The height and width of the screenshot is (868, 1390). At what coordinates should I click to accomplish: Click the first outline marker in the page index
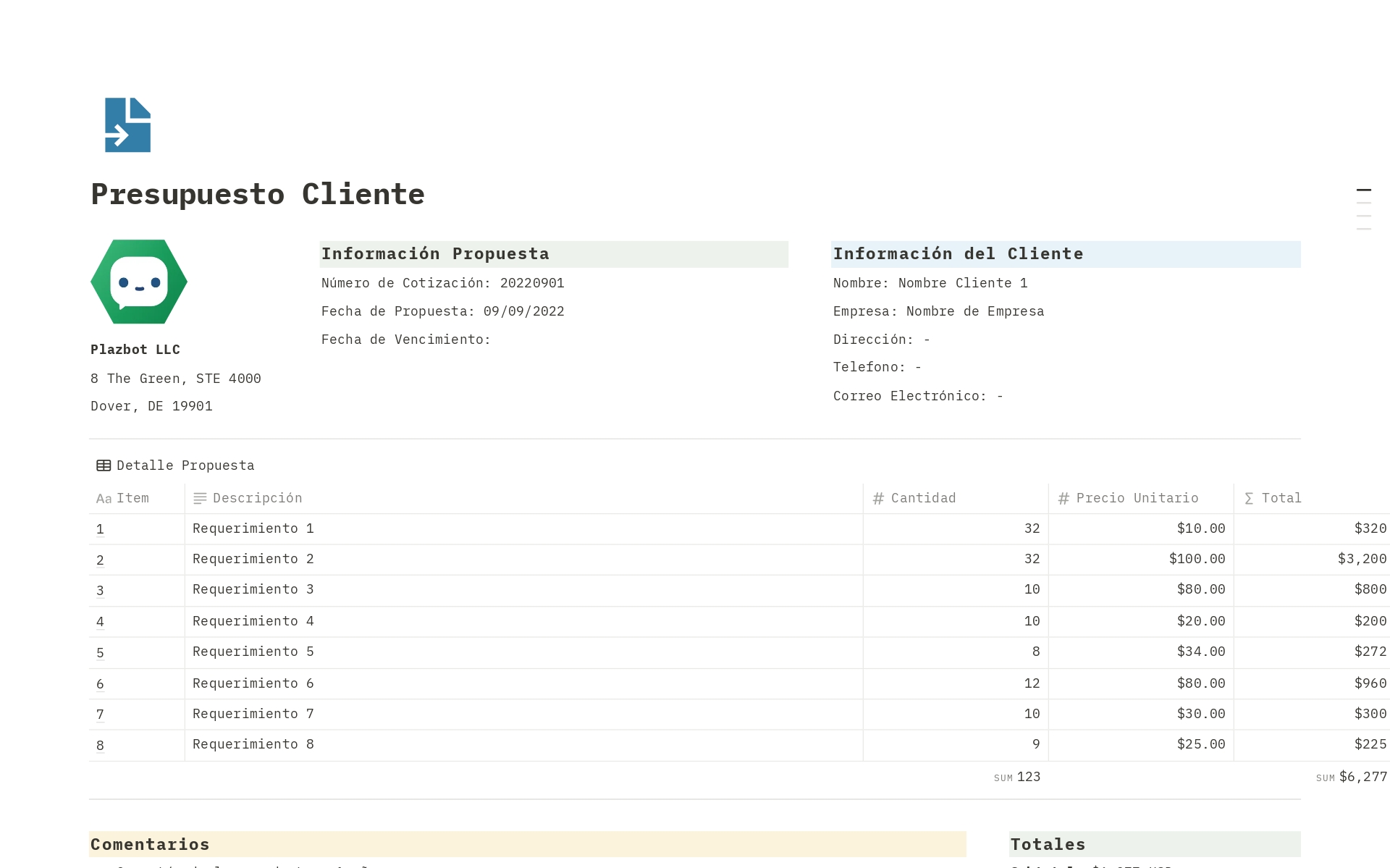pyautogui.click(x=1363, y=190)
